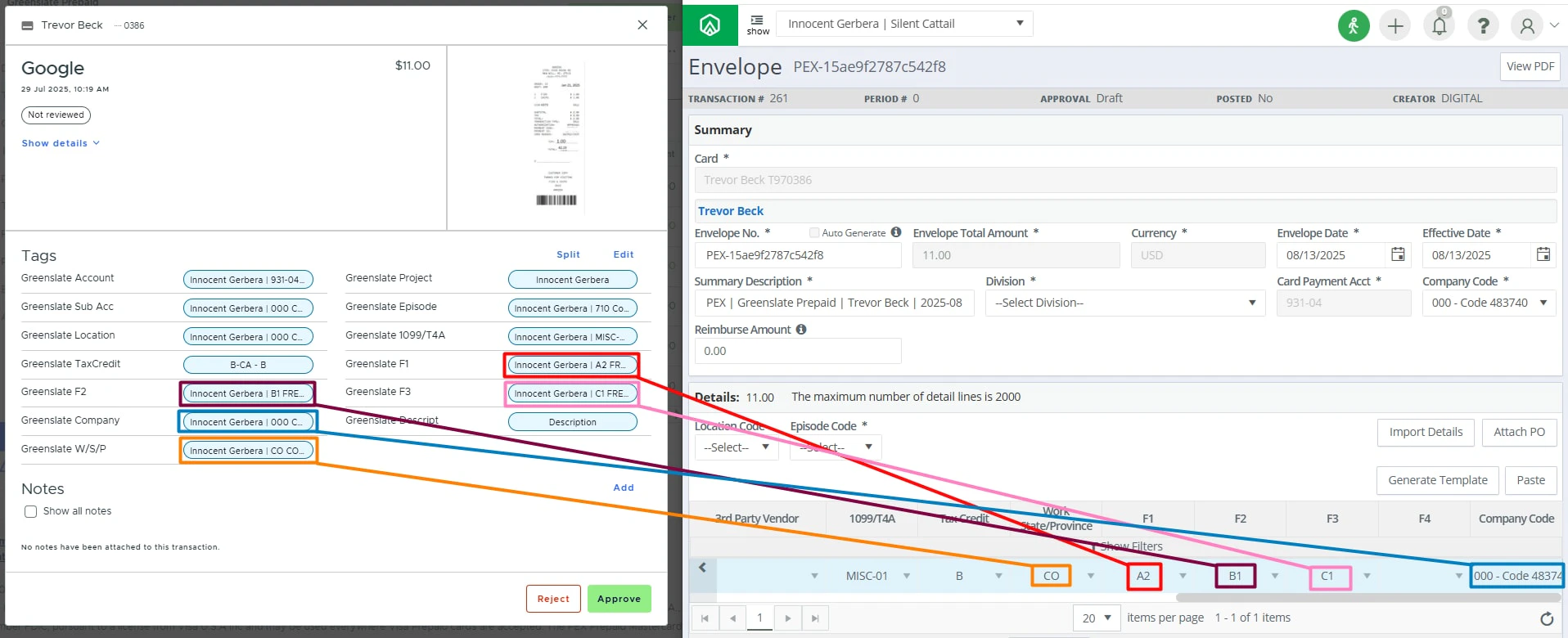Viewport: 1568px width, 638px height.
Task: Open dropdown arrow of MISC-01 cell
Action: 907,576
